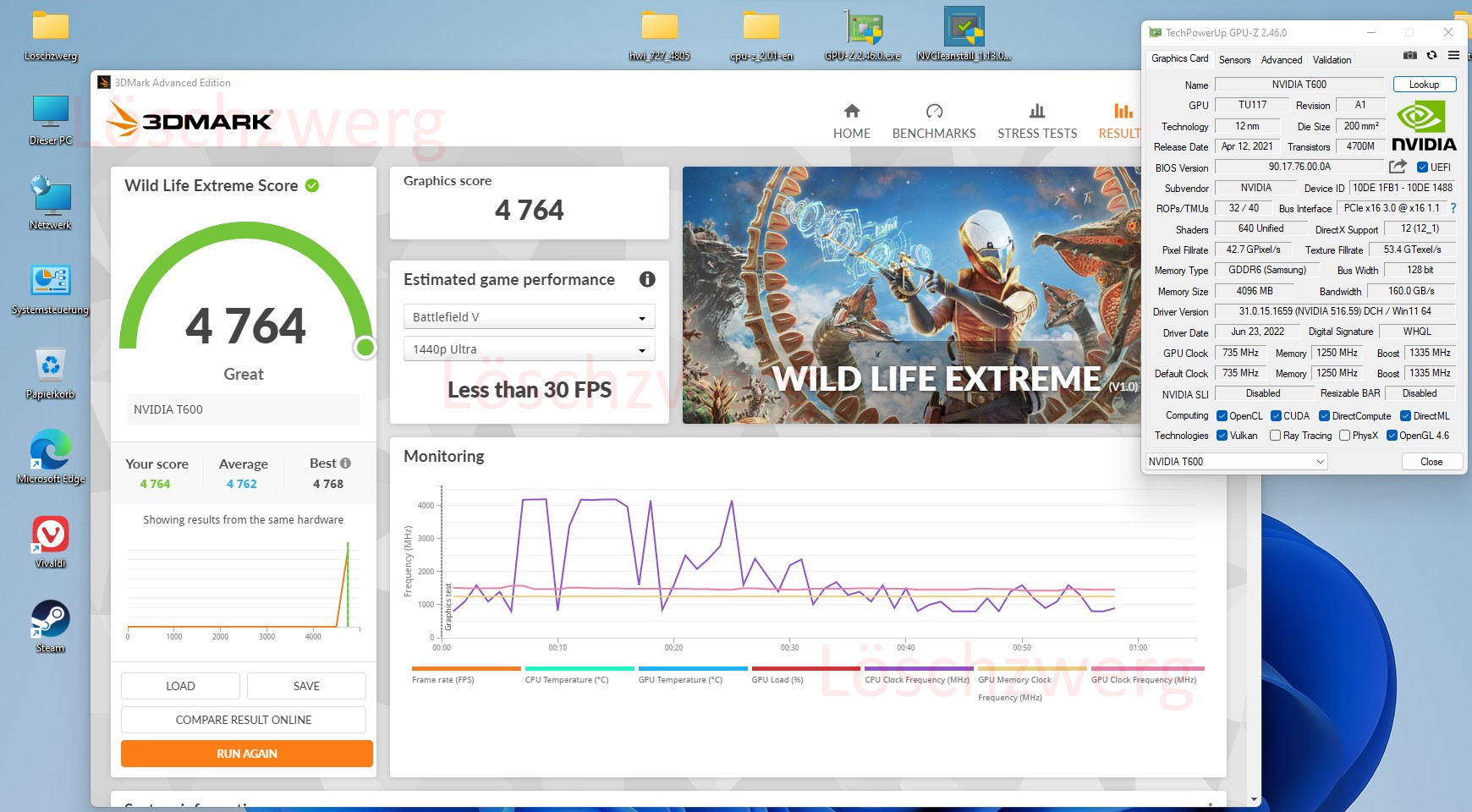Switch to the Validation tab in GPU-Z
The width and height of the screenshot is (1472, 812).
(1332, 59)
